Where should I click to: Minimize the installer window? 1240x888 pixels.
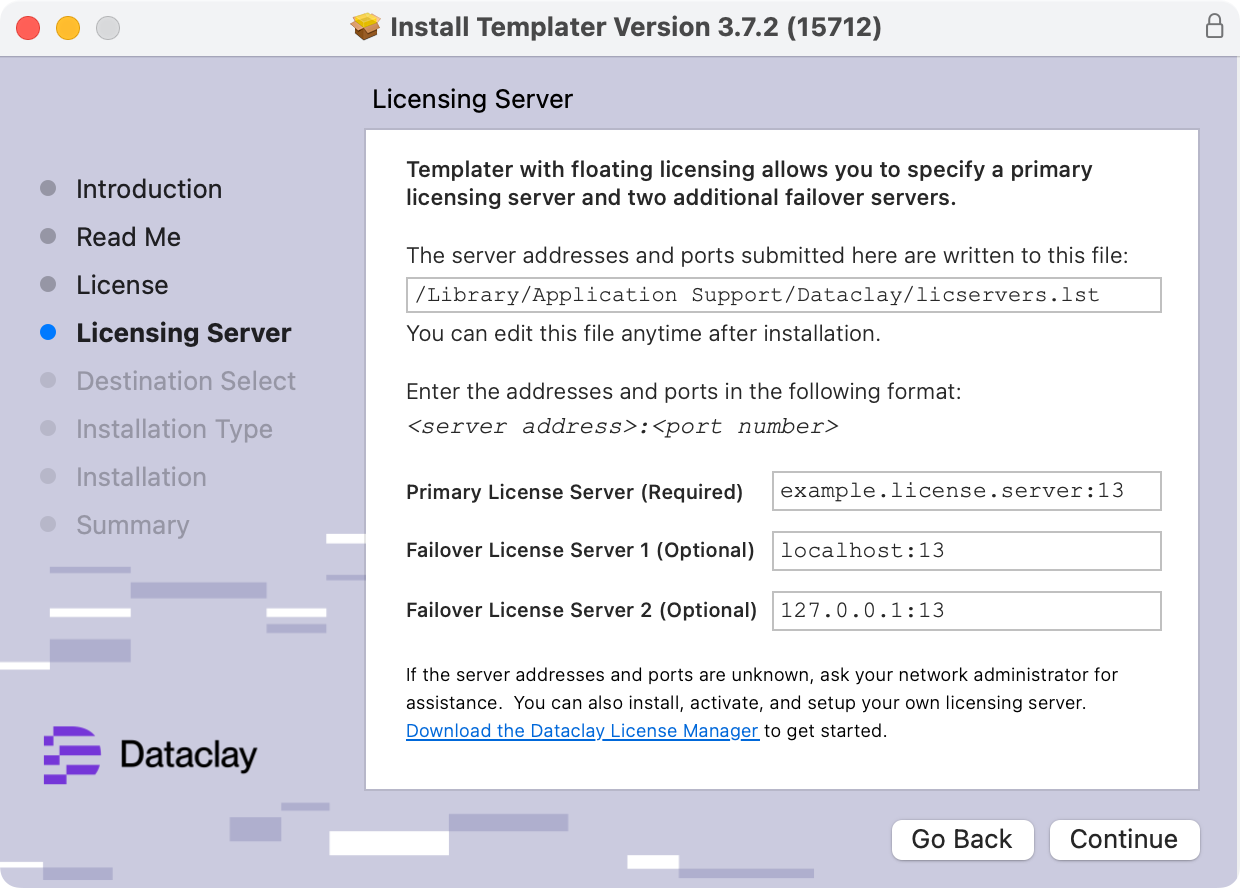coord(68,28)
